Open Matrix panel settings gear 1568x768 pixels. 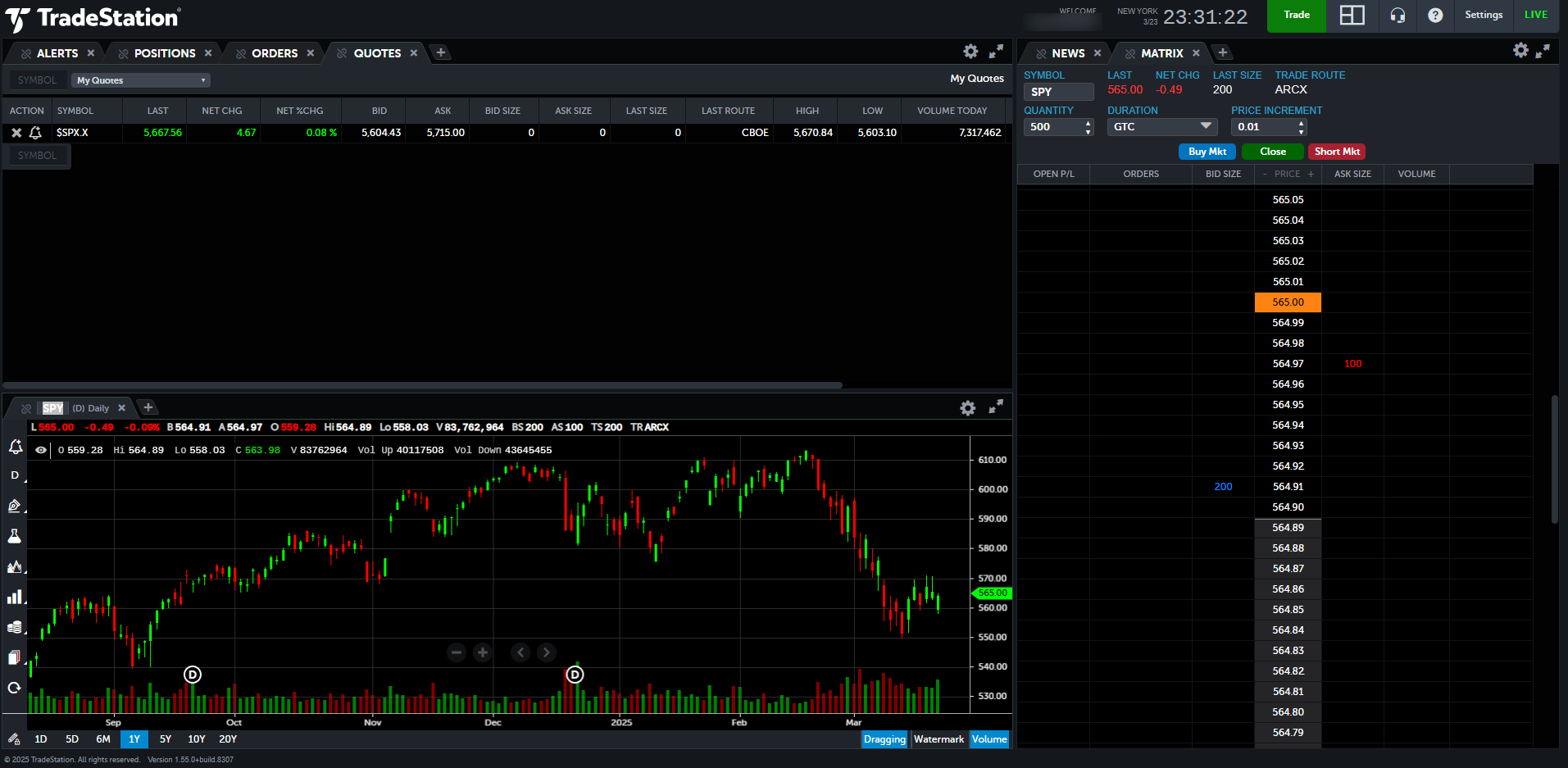click(x=1520, y=51)
